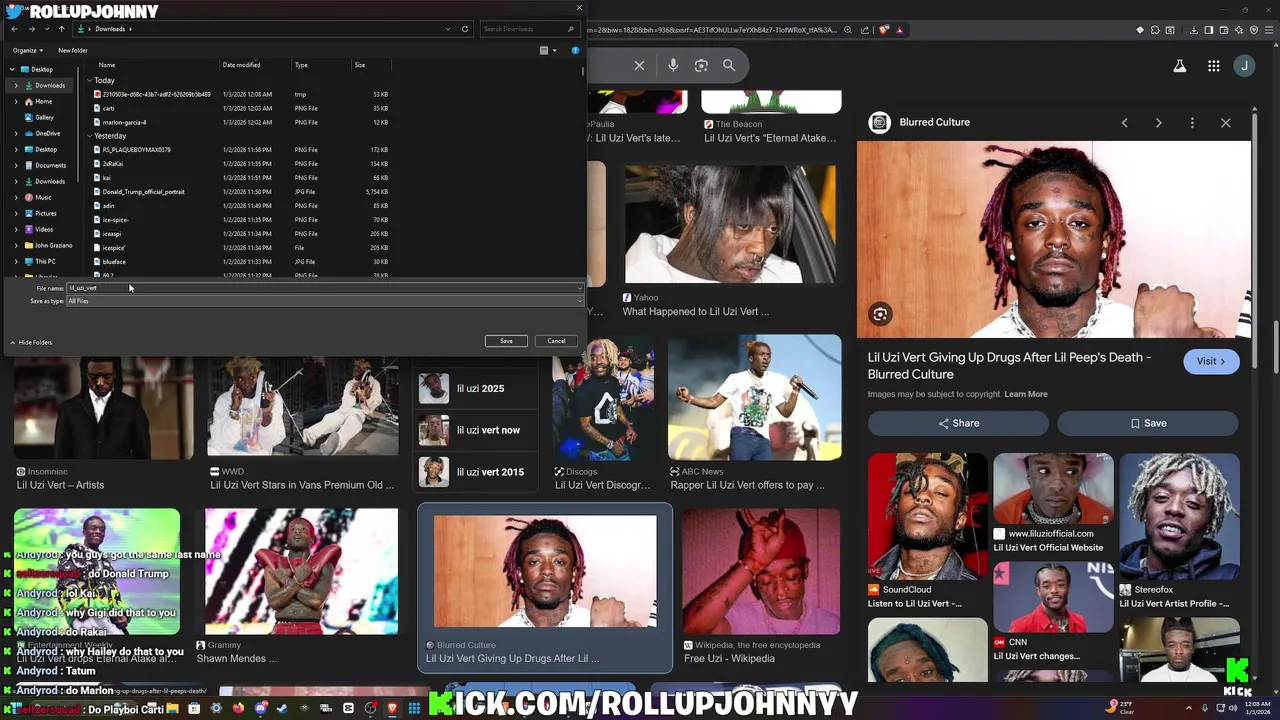Expand the Home tree node
Viewport: 1280px width, 720px height.
coord(16,101)
